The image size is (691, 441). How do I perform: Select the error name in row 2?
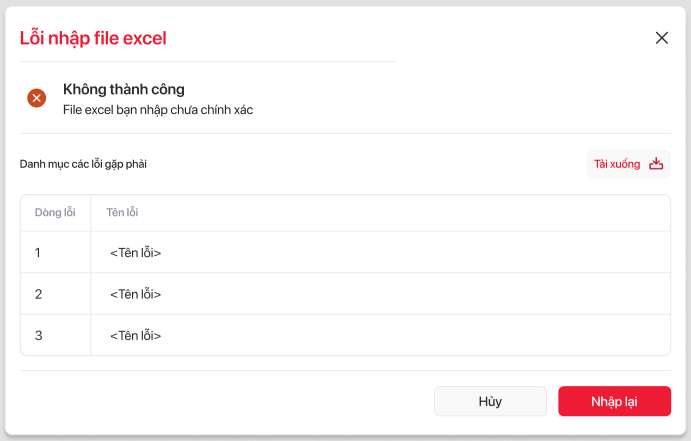click(135, 294)
